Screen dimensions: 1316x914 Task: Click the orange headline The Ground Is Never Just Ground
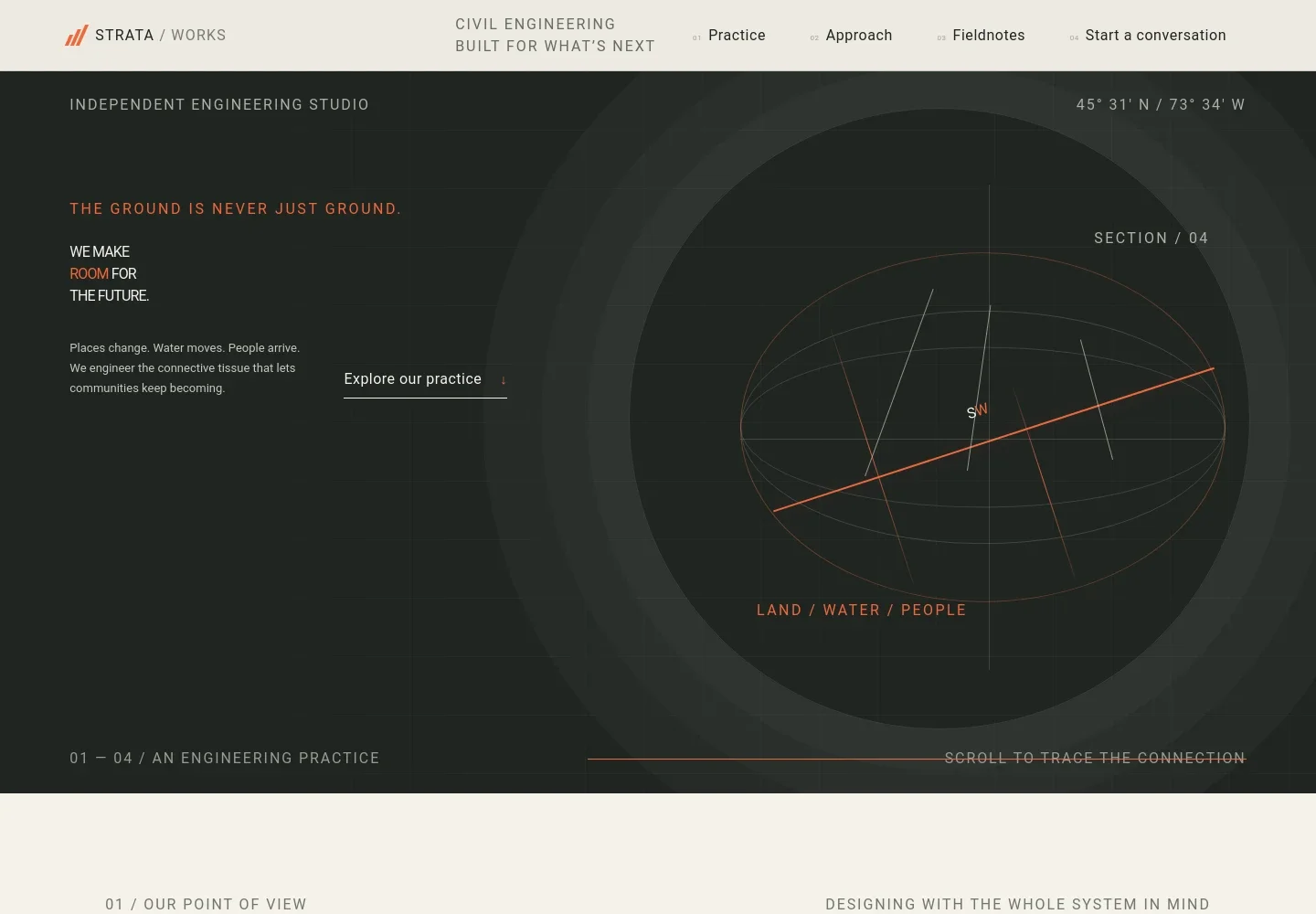click(236, 209)
